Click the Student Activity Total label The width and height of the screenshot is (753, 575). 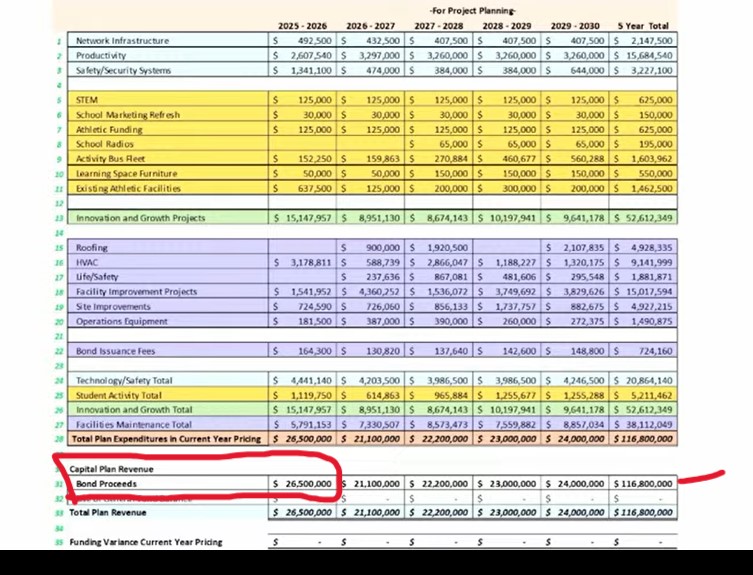tap(119, 395)
